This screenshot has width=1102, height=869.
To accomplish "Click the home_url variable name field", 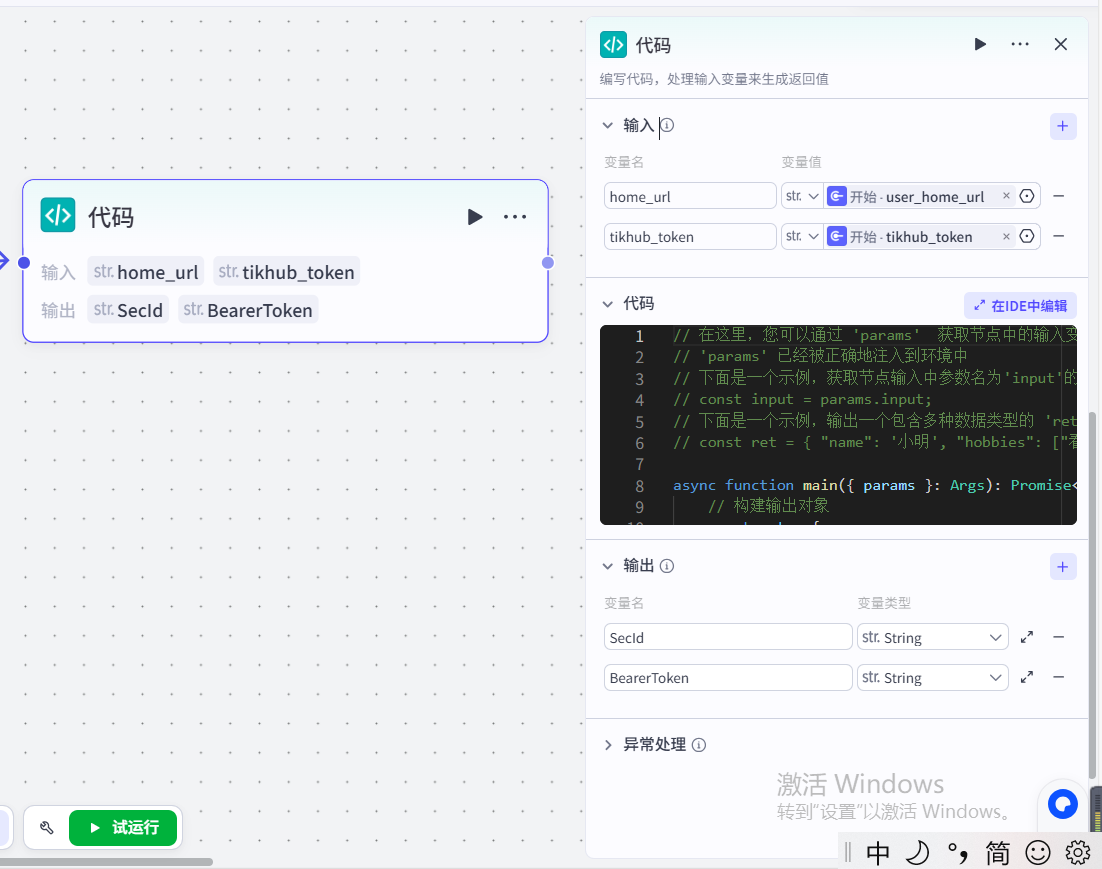I will [x=690, y=196].
